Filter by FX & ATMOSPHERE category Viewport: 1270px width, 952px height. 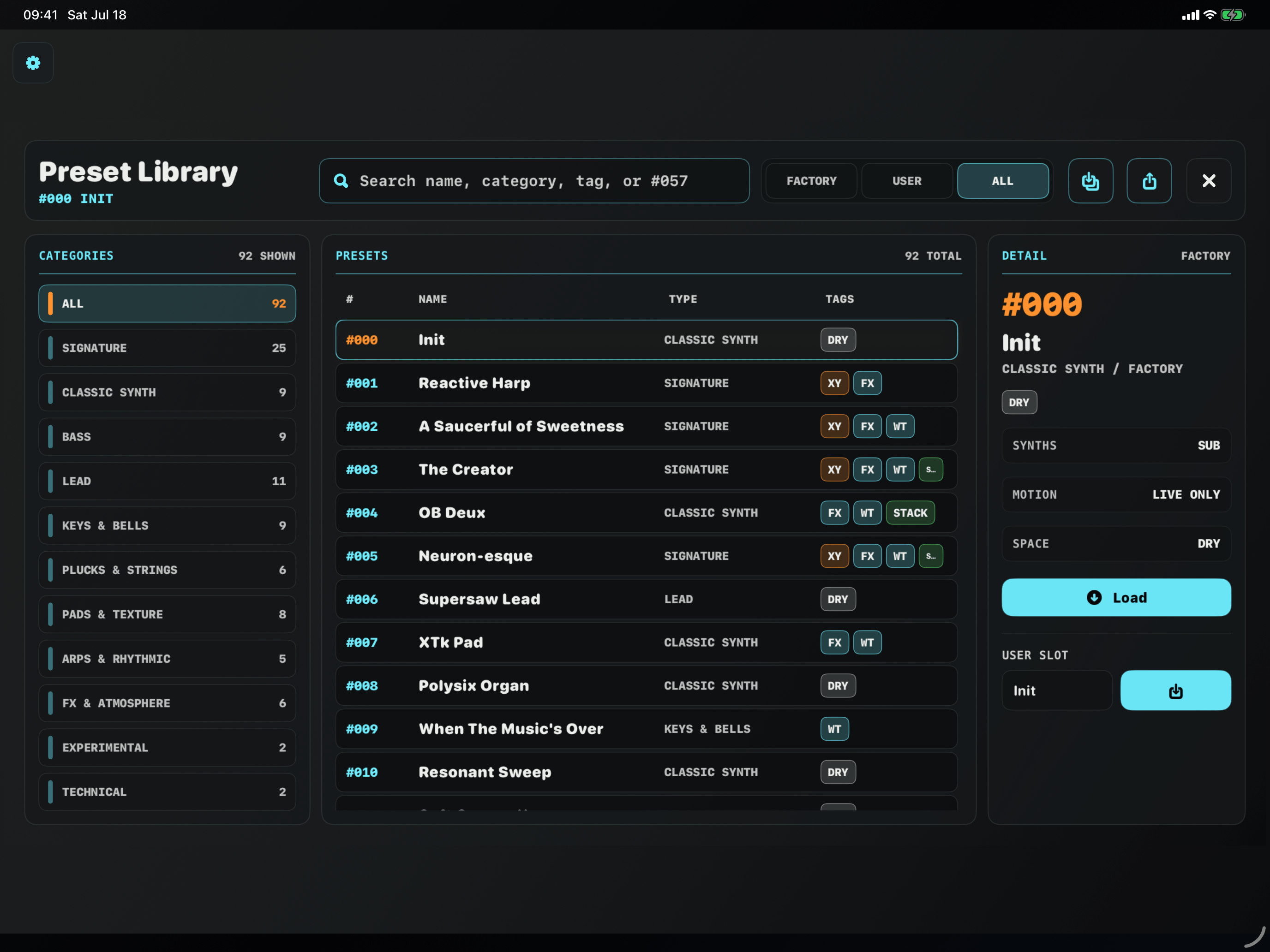coord(167,703)
